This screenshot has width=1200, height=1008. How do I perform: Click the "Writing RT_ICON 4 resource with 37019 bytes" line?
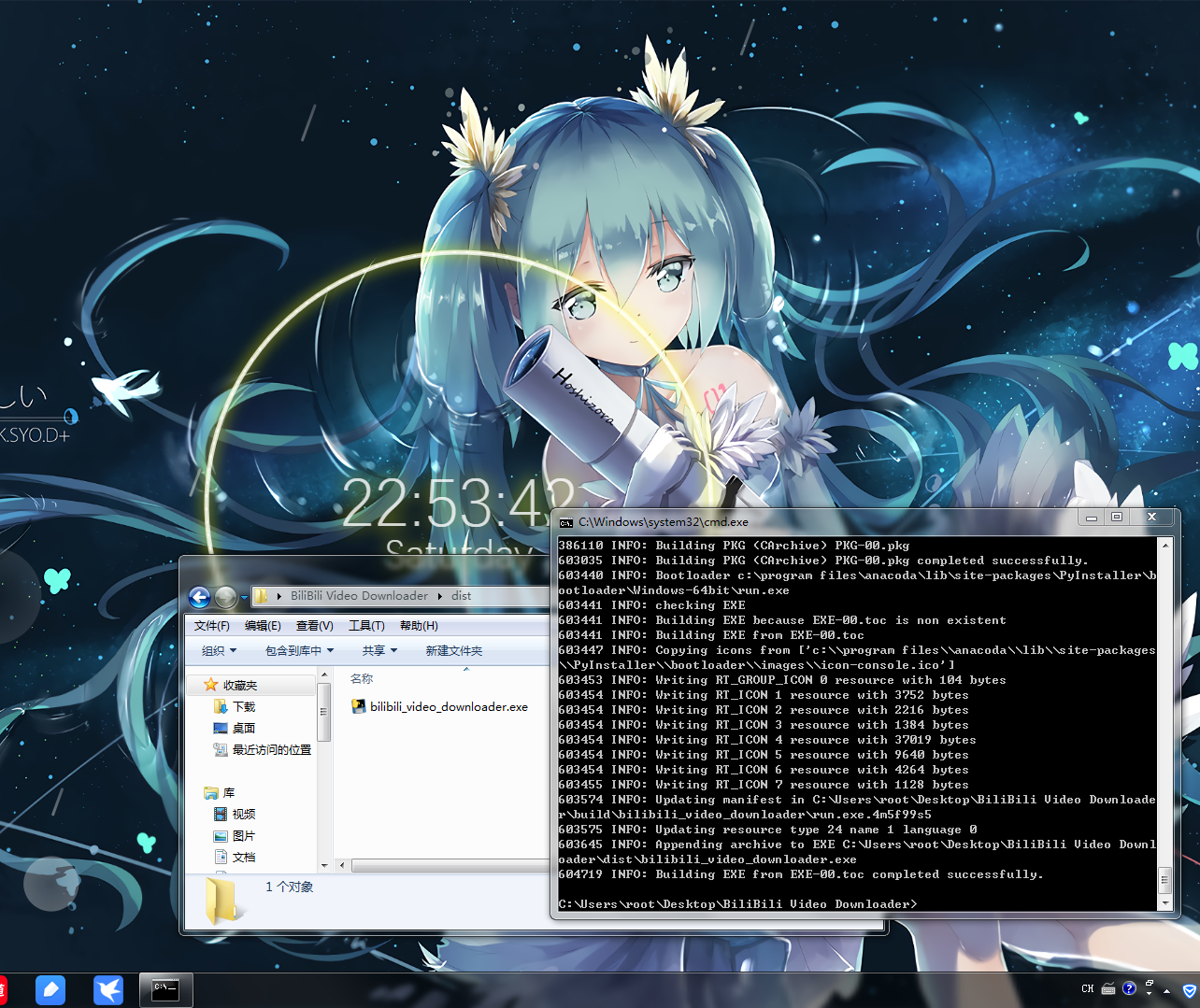click(x=767, y=740)
